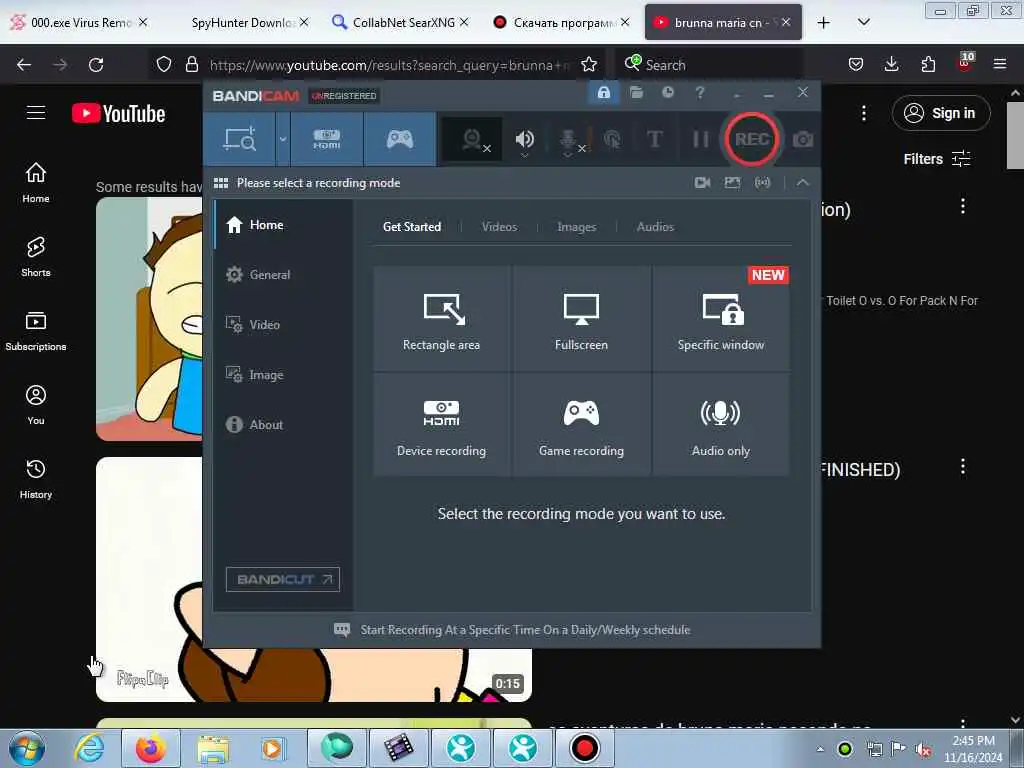Choose Fullscreen recording mode
Image resolution: width=1024 pixels, height=768 pixels.
coord(581,319)
